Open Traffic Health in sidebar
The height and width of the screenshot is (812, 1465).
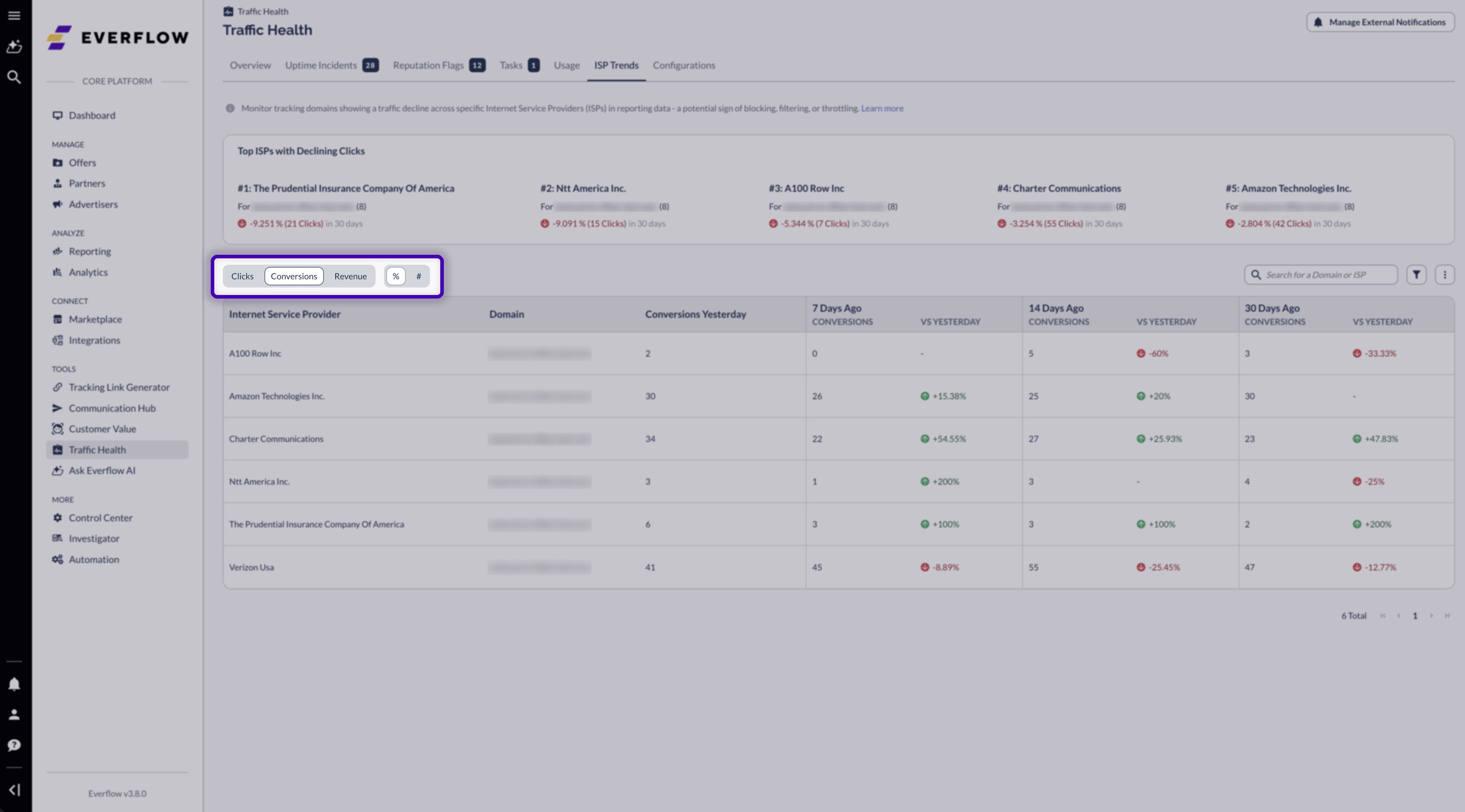coord(117,450)
